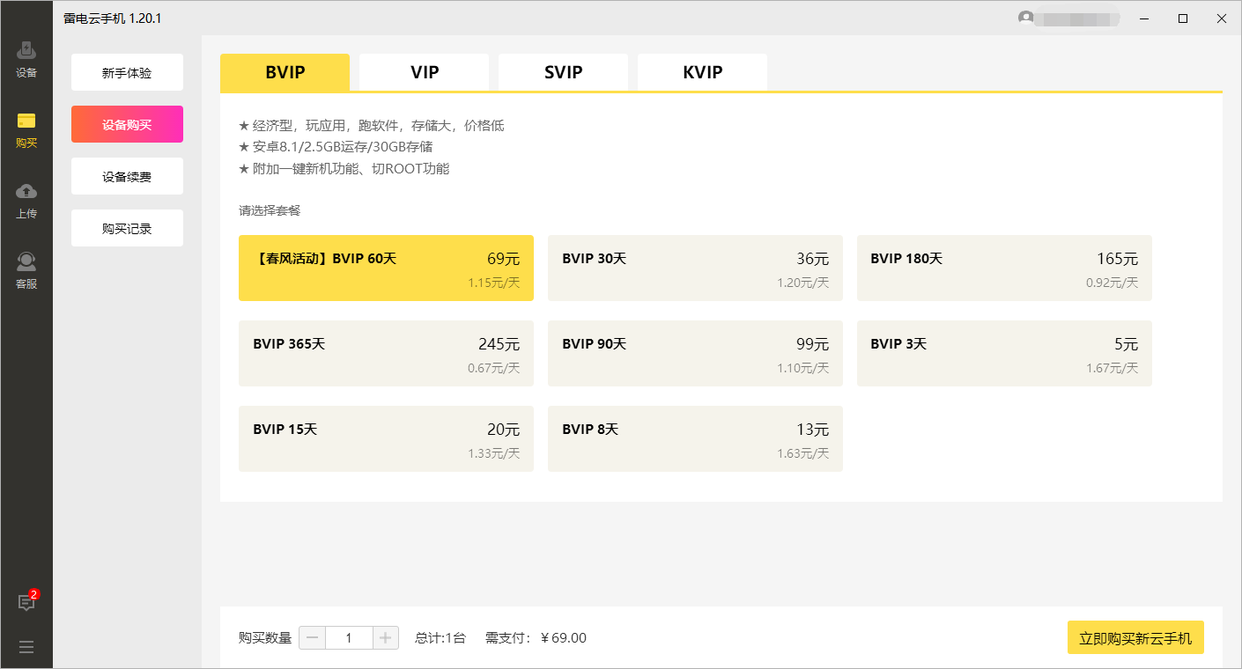View 购买记录 purchase history

tap(126, 228)
